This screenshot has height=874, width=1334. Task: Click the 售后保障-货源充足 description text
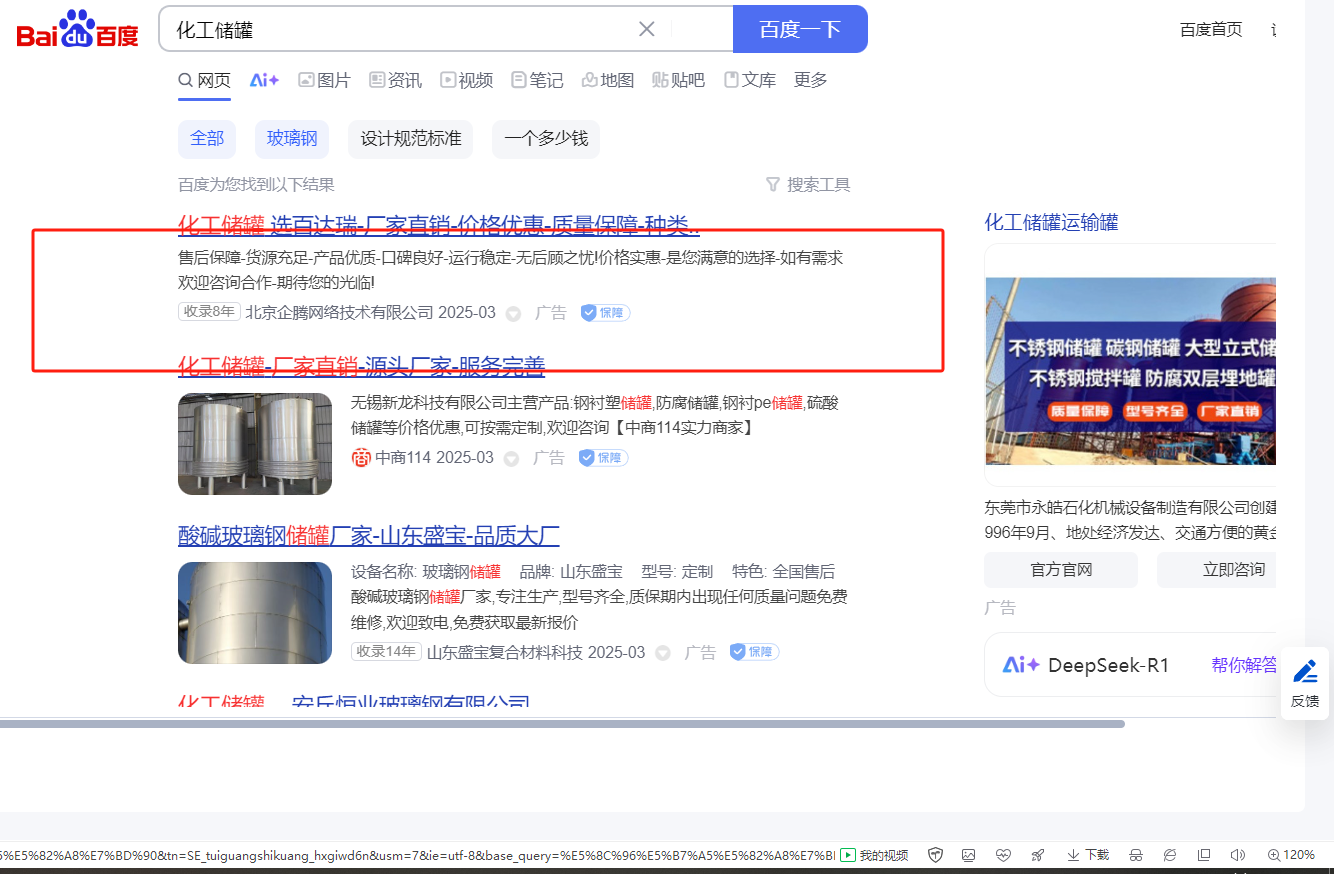[511, 270]
